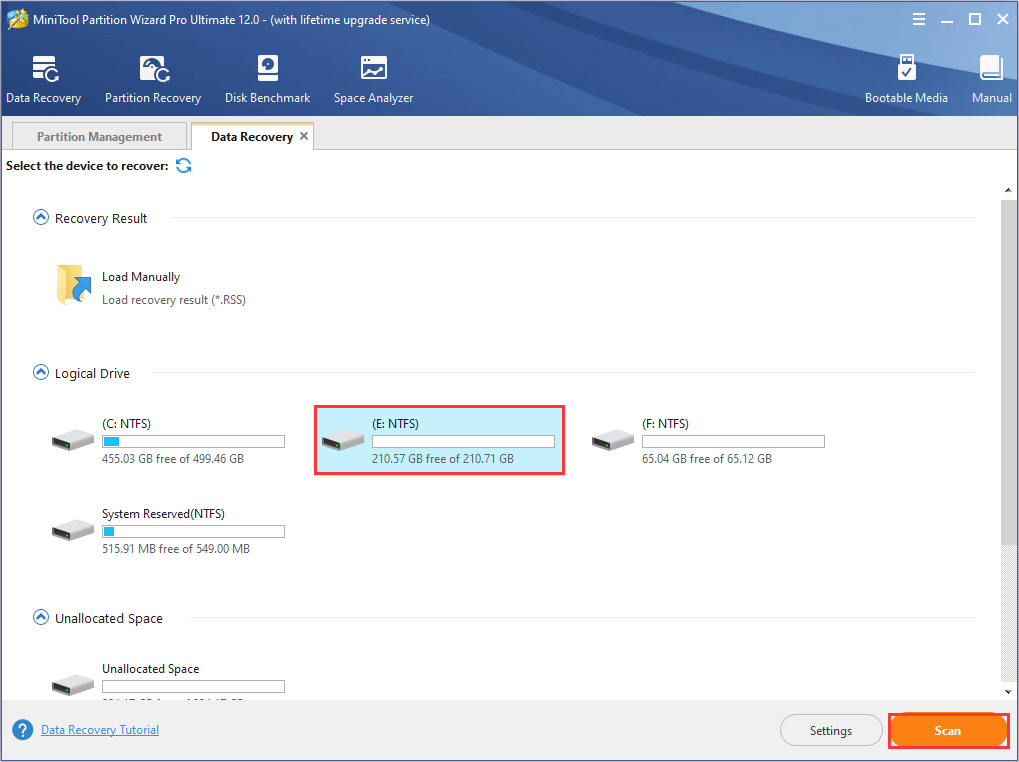Click the "Load Manually" label
1019x762 pixels.
tap(141, 277)
